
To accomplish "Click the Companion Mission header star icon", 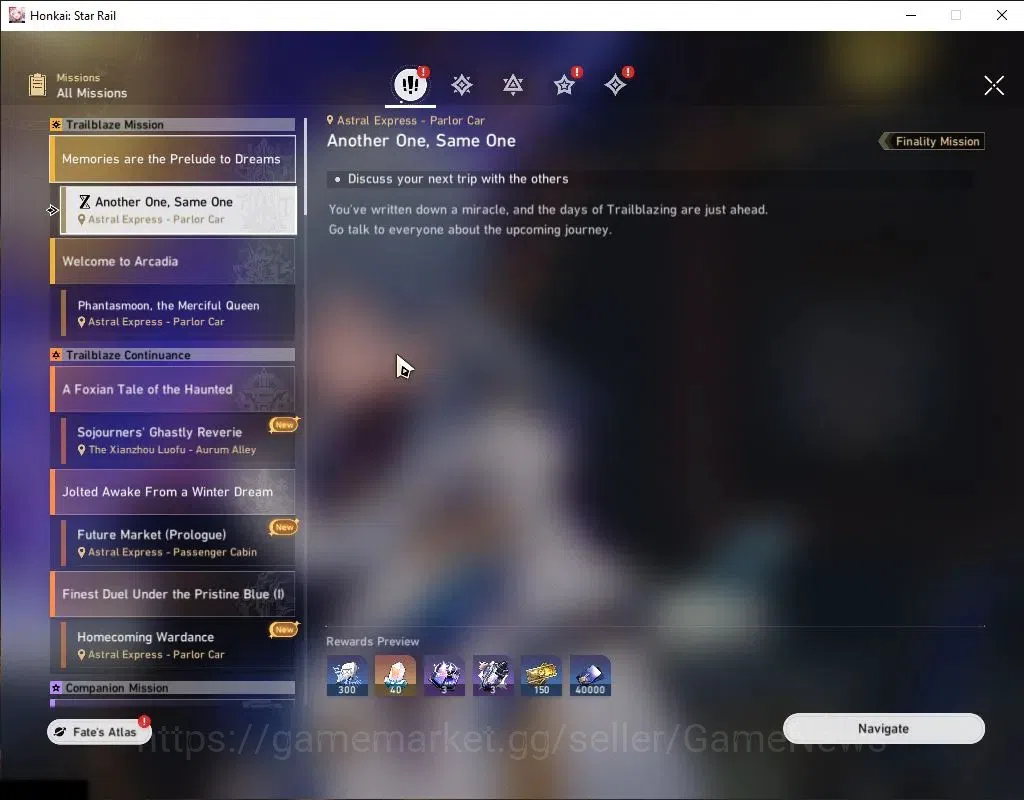I will (x=56, y=688).
